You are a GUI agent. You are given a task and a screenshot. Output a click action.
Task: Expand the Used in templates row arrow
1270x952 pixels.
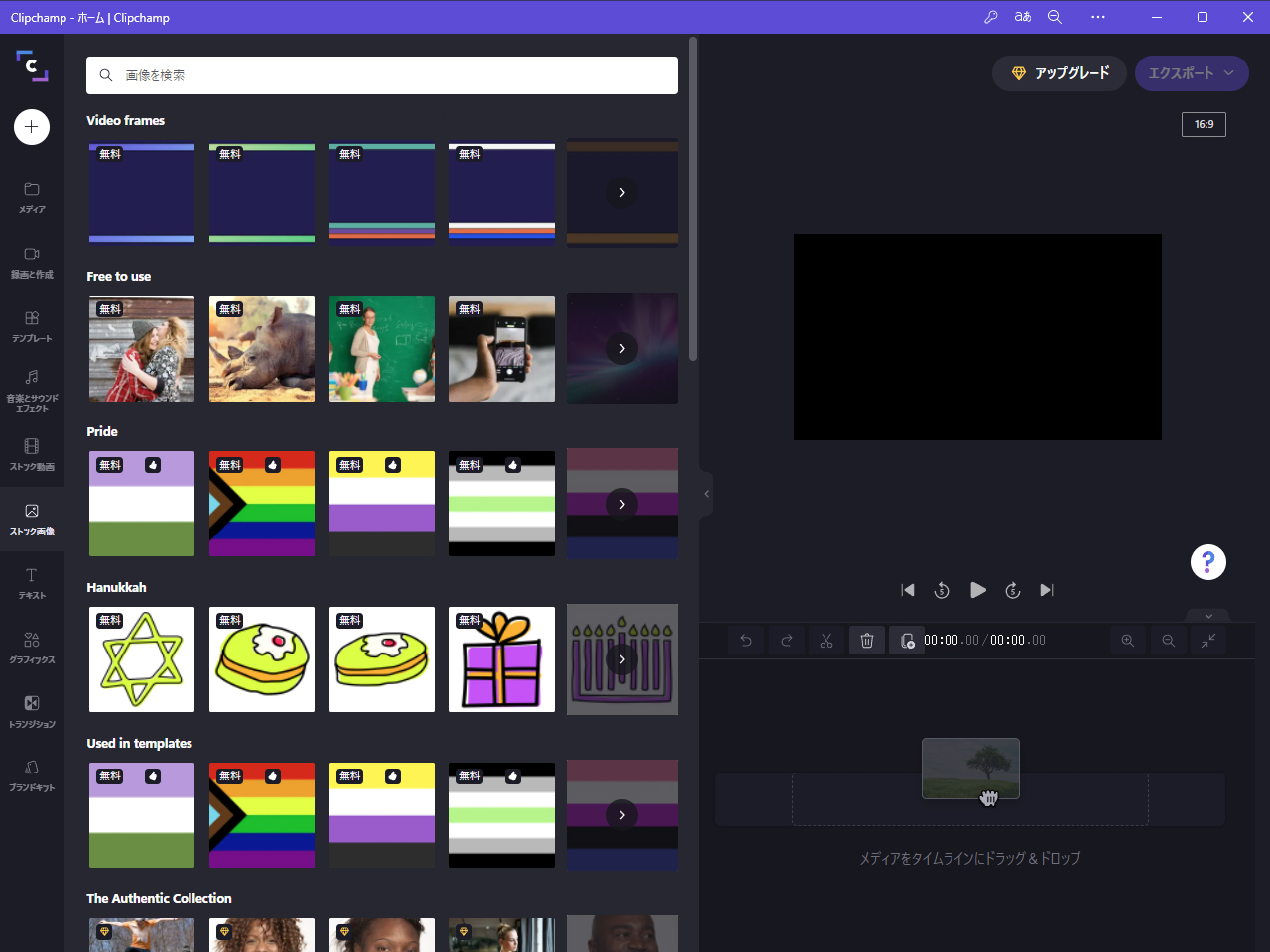point(622,815)
